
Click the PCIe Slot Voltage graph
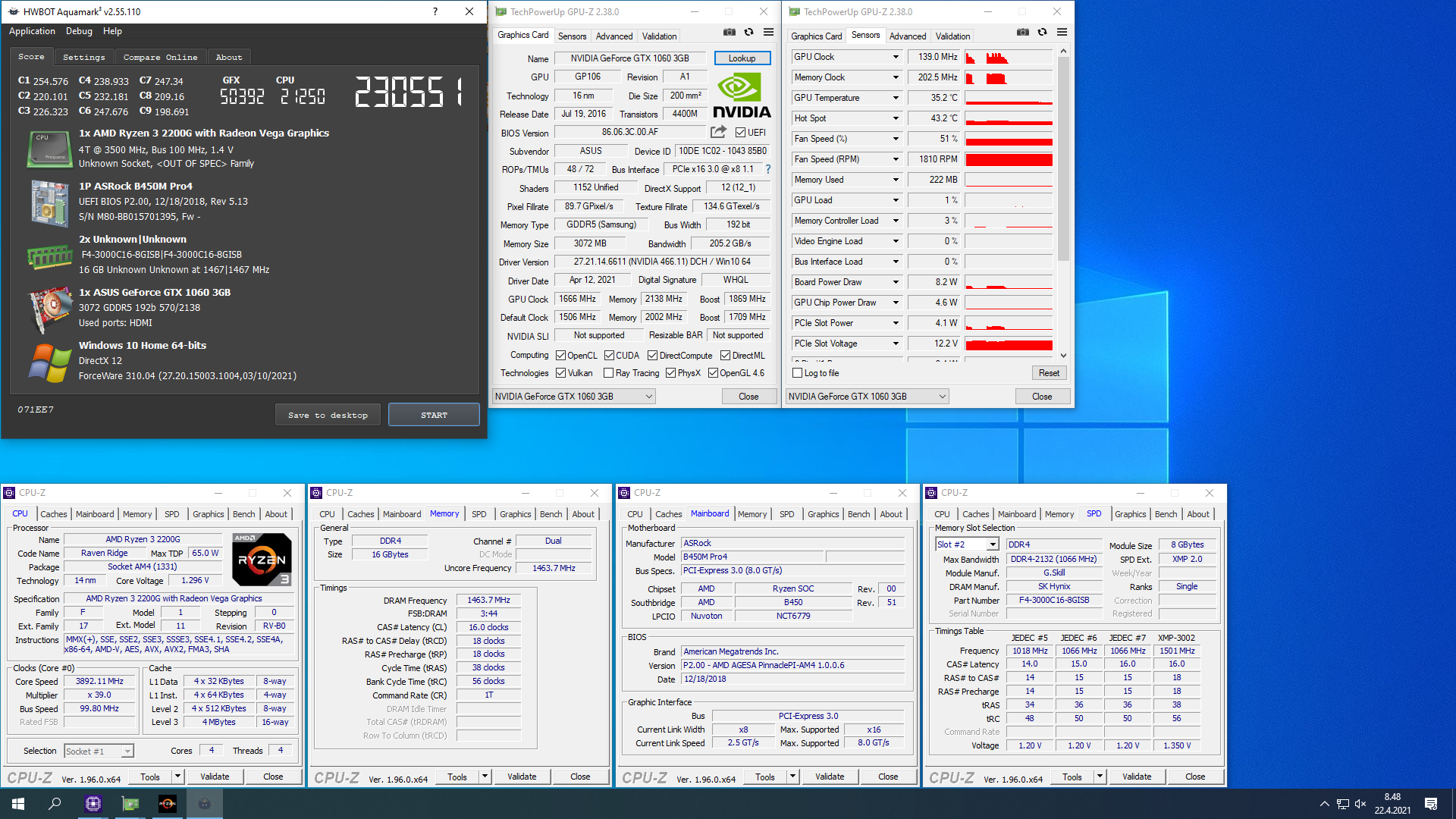click(x=1009, y=344)
